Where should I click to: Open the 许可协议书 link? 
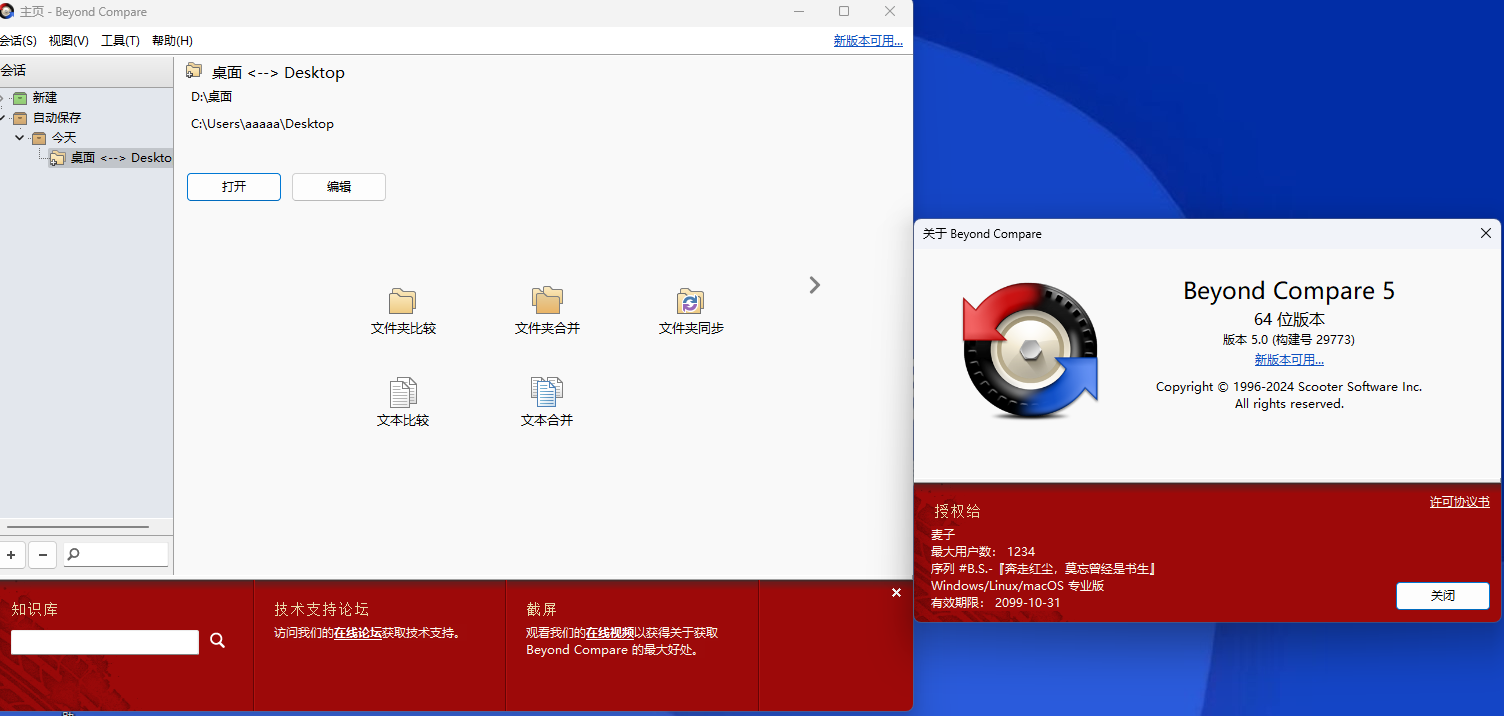(1459, 502)
